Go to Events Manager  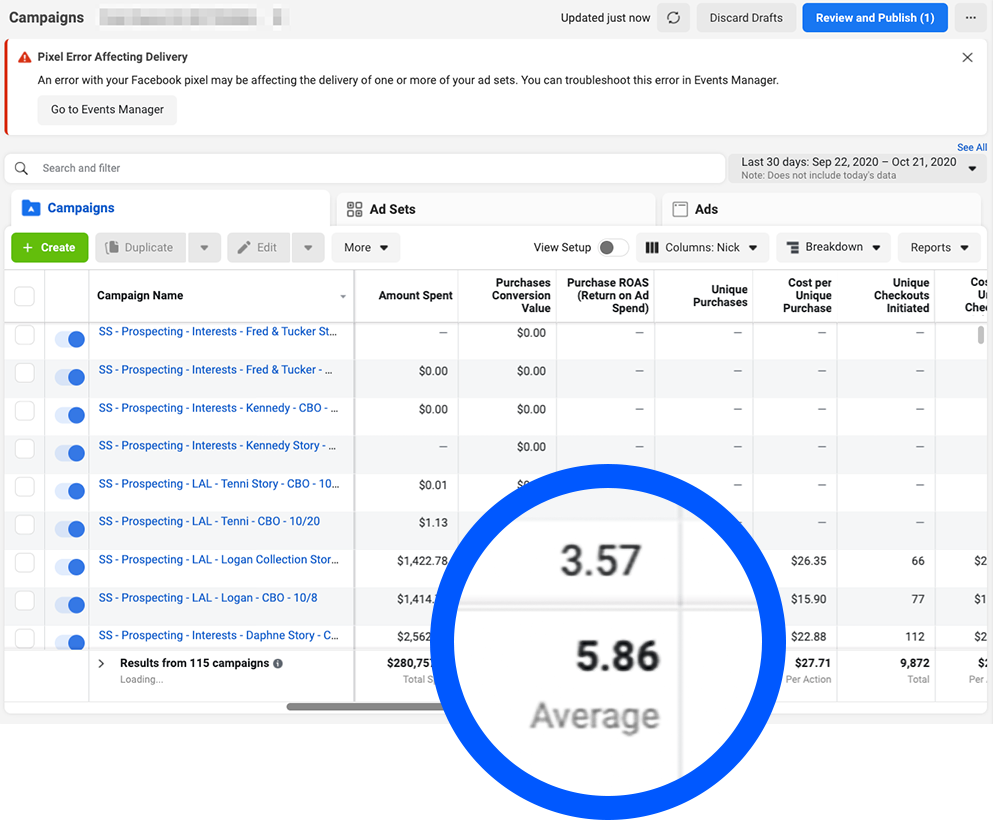(107, 110)
